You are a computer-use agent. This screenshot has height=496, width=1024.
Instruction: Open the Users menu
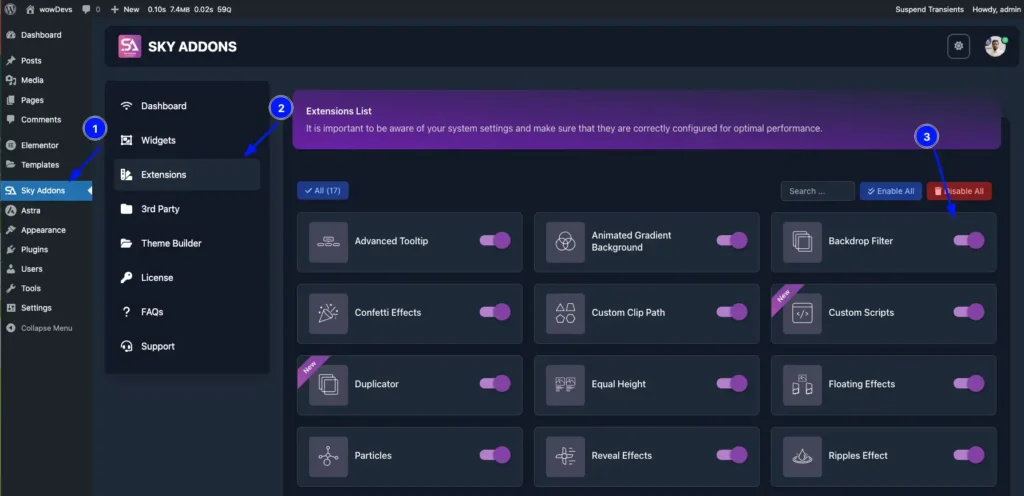46,268
